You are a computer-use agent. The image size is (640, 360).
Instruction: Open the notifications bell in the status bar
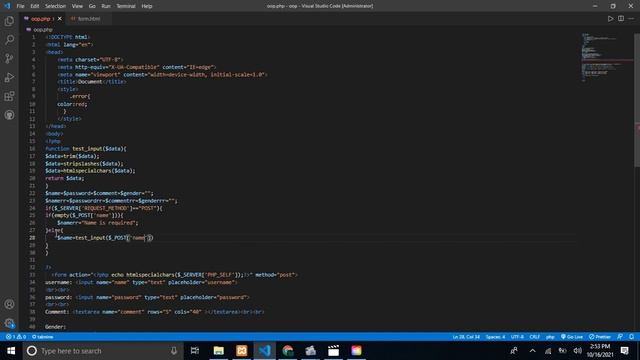point(631,337)
